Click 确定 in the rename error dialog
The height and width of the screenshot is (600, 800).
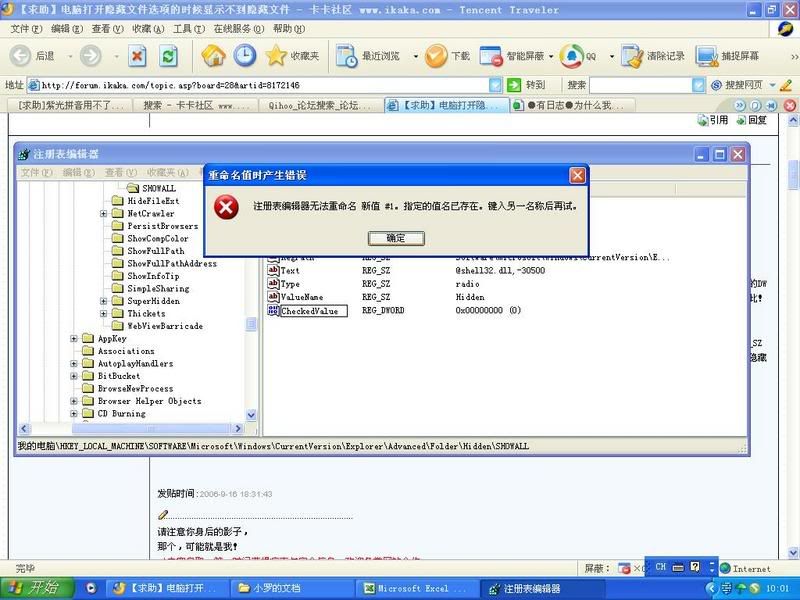tap(396, 238)
